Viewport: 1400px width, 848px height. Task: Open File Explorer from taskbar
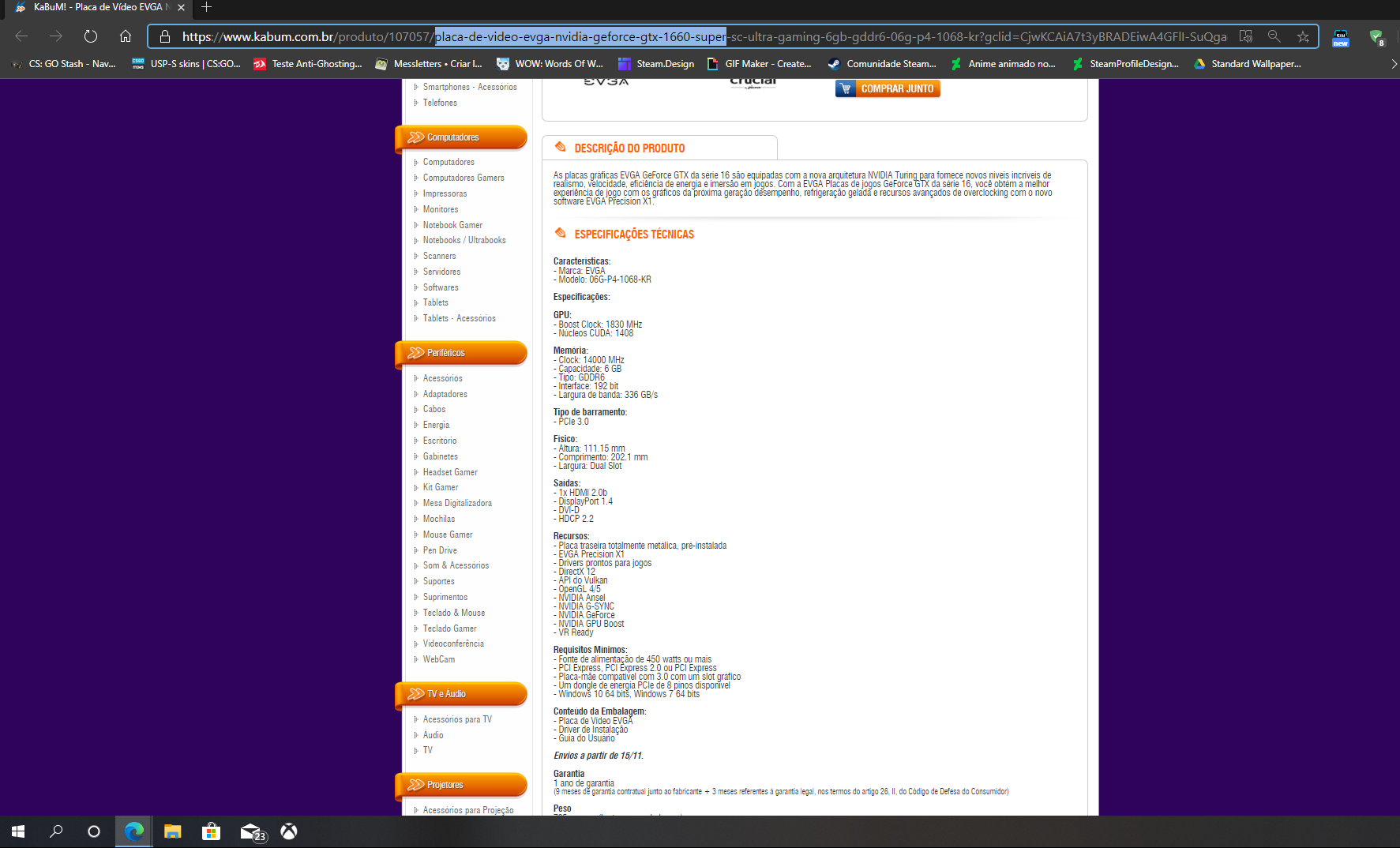172,831
